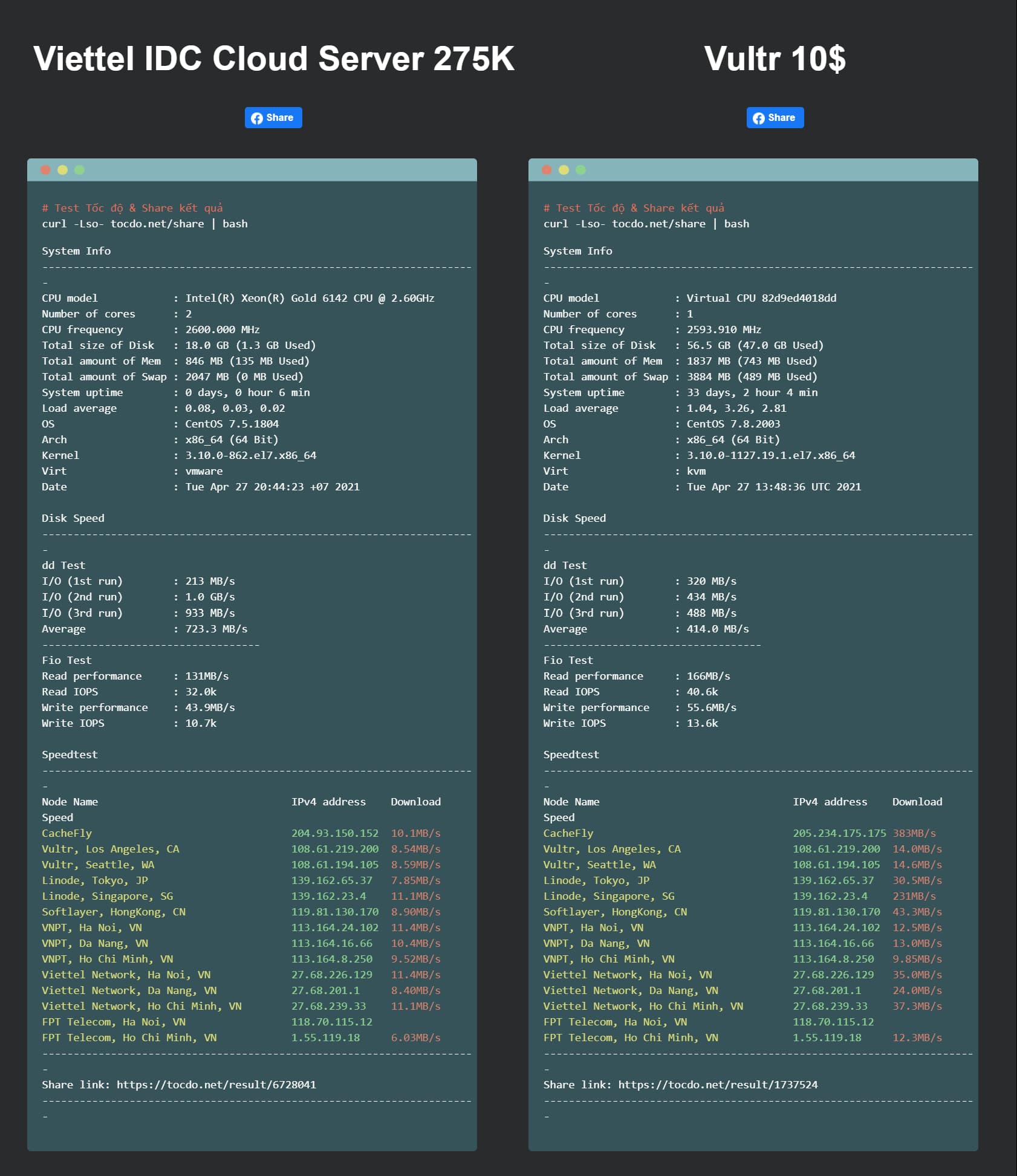
Task: Click CPU model value Virtual CPU 82d9ed4018dd
Action: [761, 298]
